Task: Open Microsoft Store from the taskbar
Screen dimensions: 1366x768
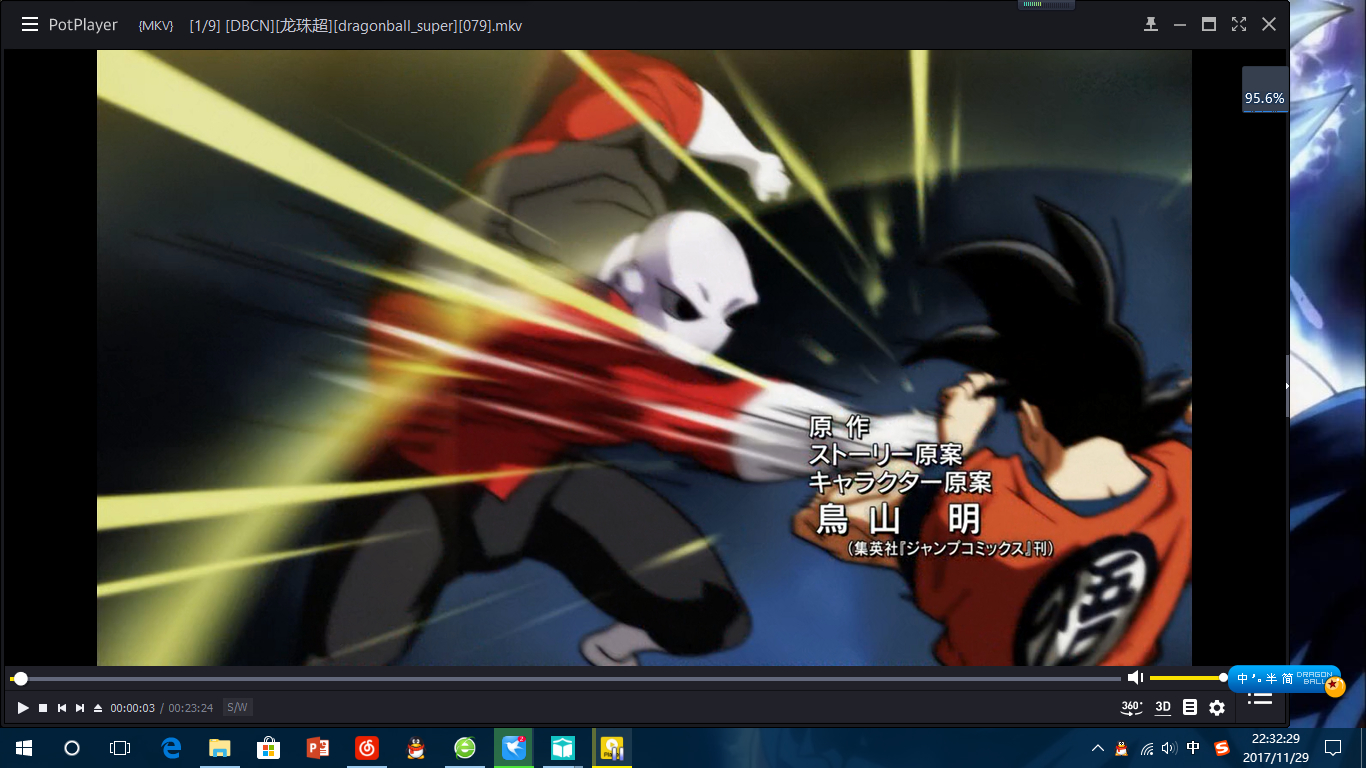Action: (x=269, y=748)
